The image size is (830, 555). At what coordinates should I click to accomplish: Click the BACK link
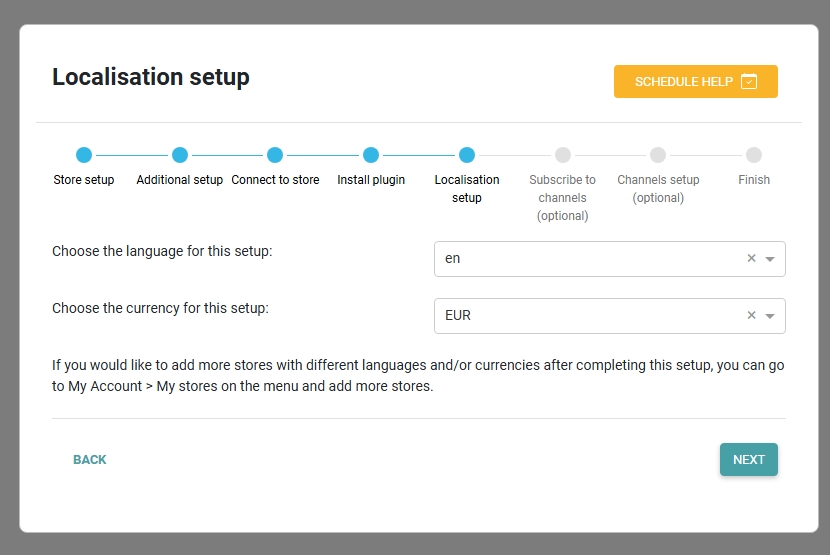click(89, 460)
